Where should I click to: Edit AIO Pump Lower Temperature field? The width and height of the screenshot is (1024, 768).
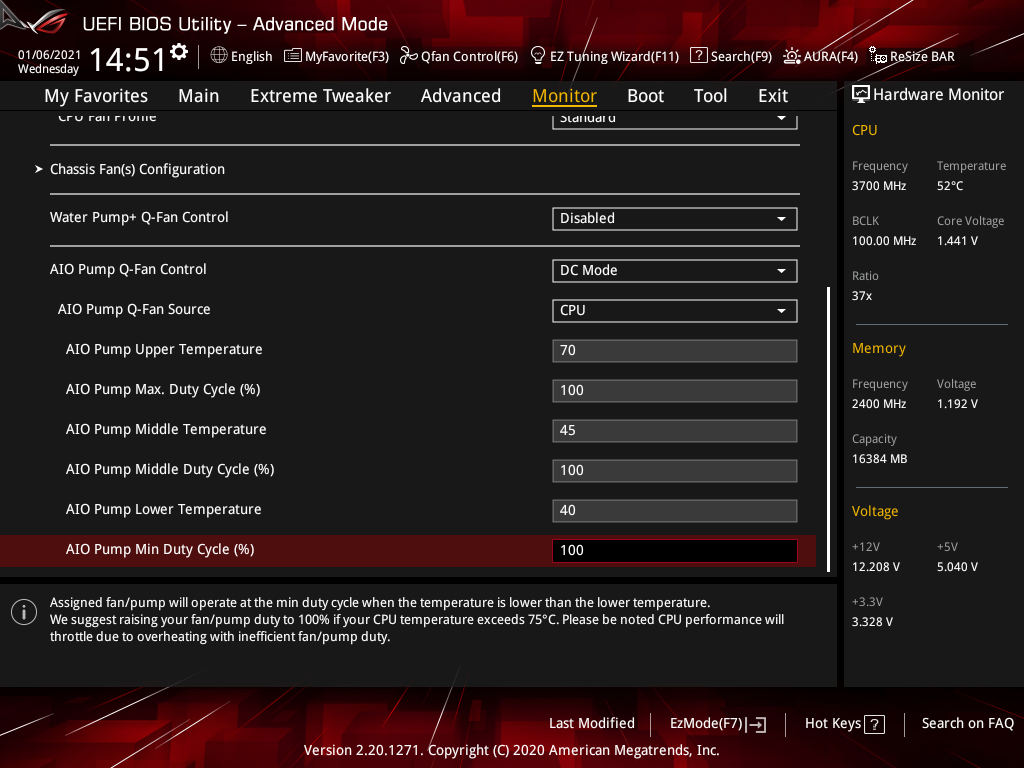tap(675, 511)
